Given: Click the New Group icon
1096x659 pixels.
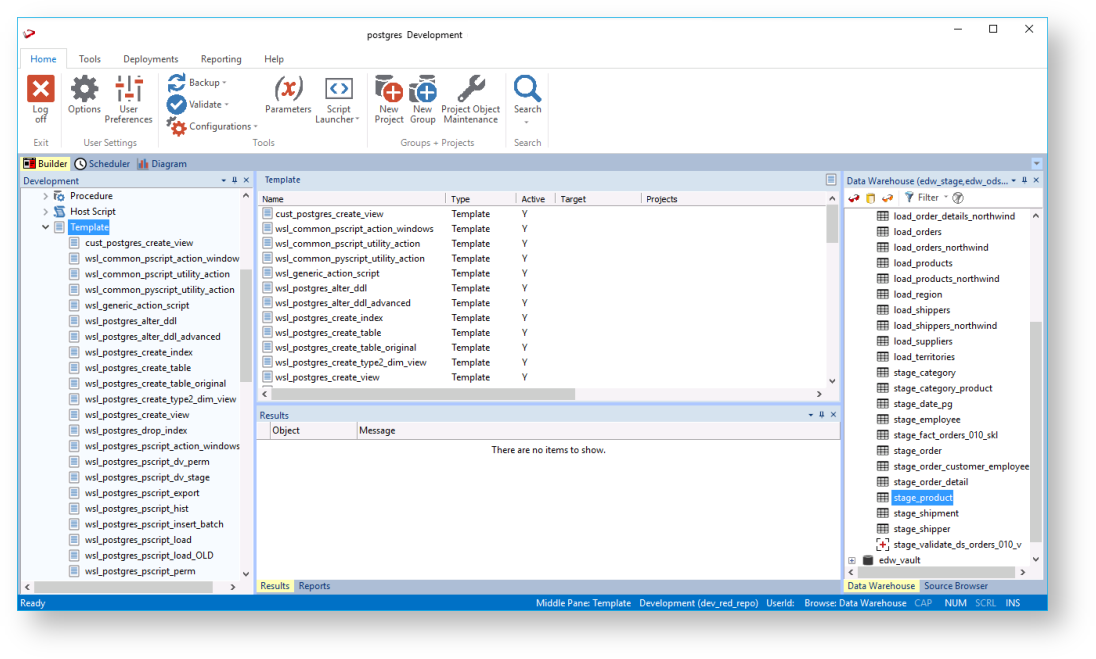Looking at the screenshot, I should pos(423,91).
